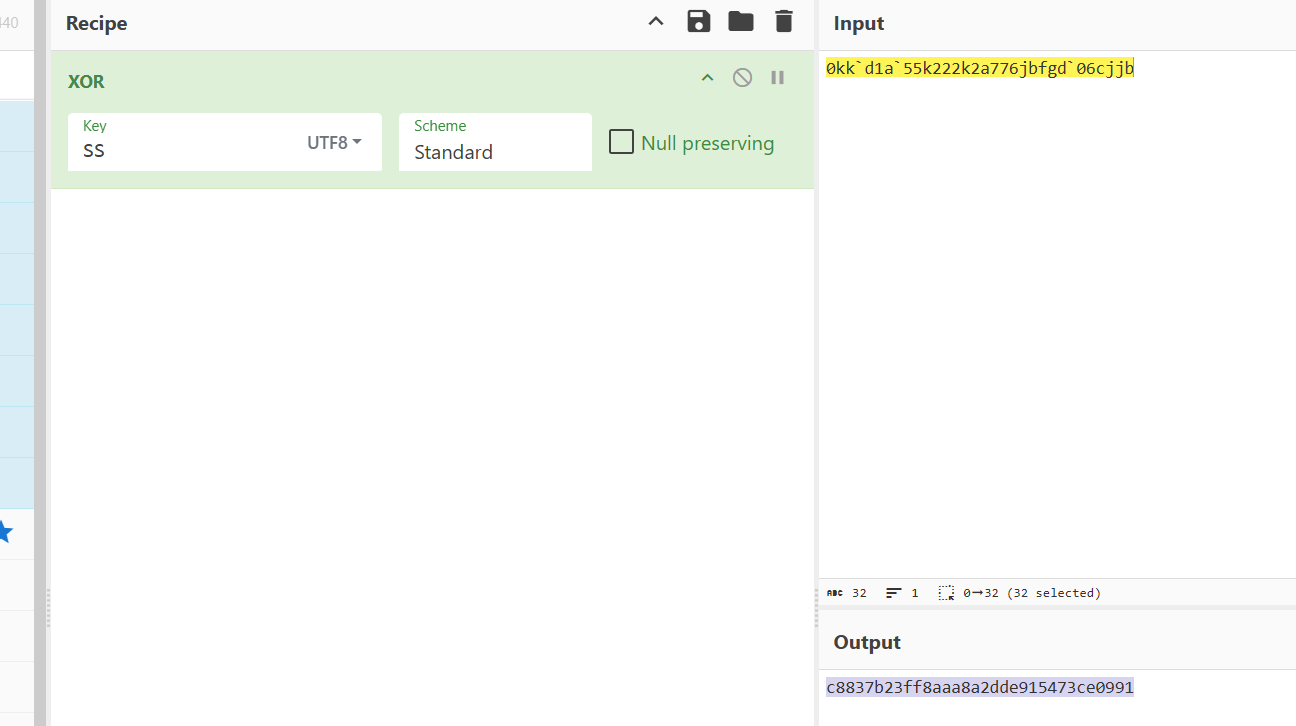Open the Load recipe folder icon
This screenshot has width=1296, height=726.
[x=741, y=22]
